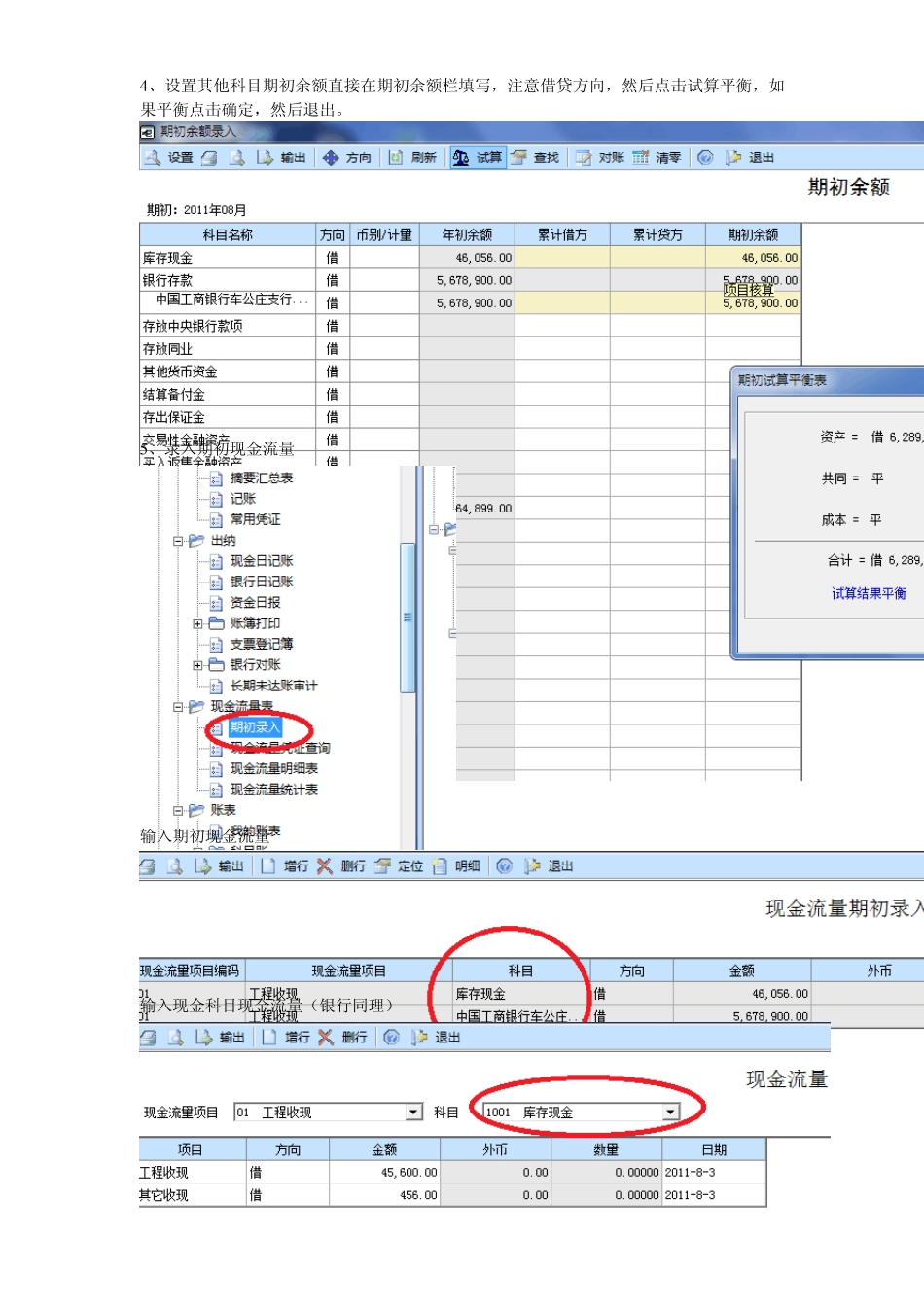Select 期初录入 under 现金流量表

pyautogui.click(x=255, y=727)
